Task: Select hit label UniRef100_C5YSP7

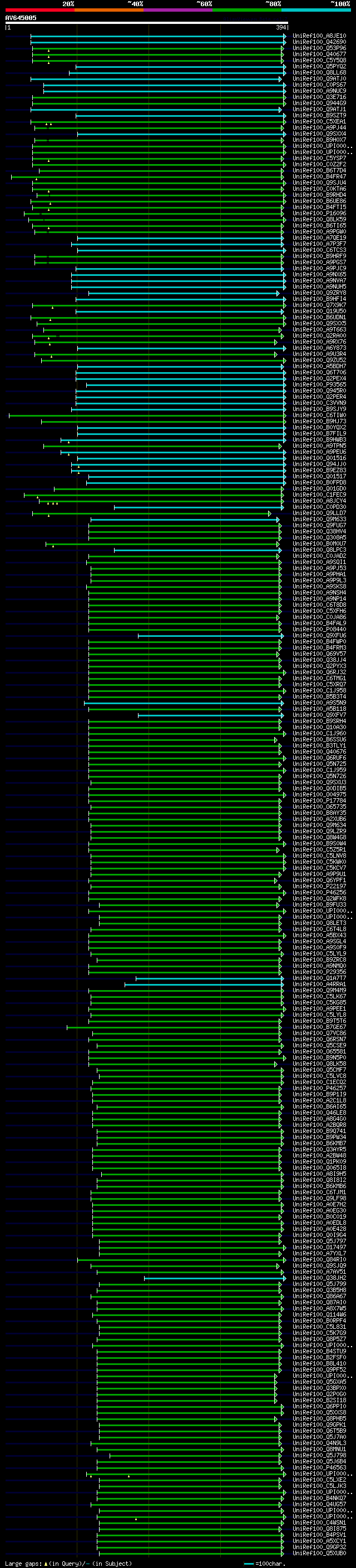Action: click(x=319, y=159)
